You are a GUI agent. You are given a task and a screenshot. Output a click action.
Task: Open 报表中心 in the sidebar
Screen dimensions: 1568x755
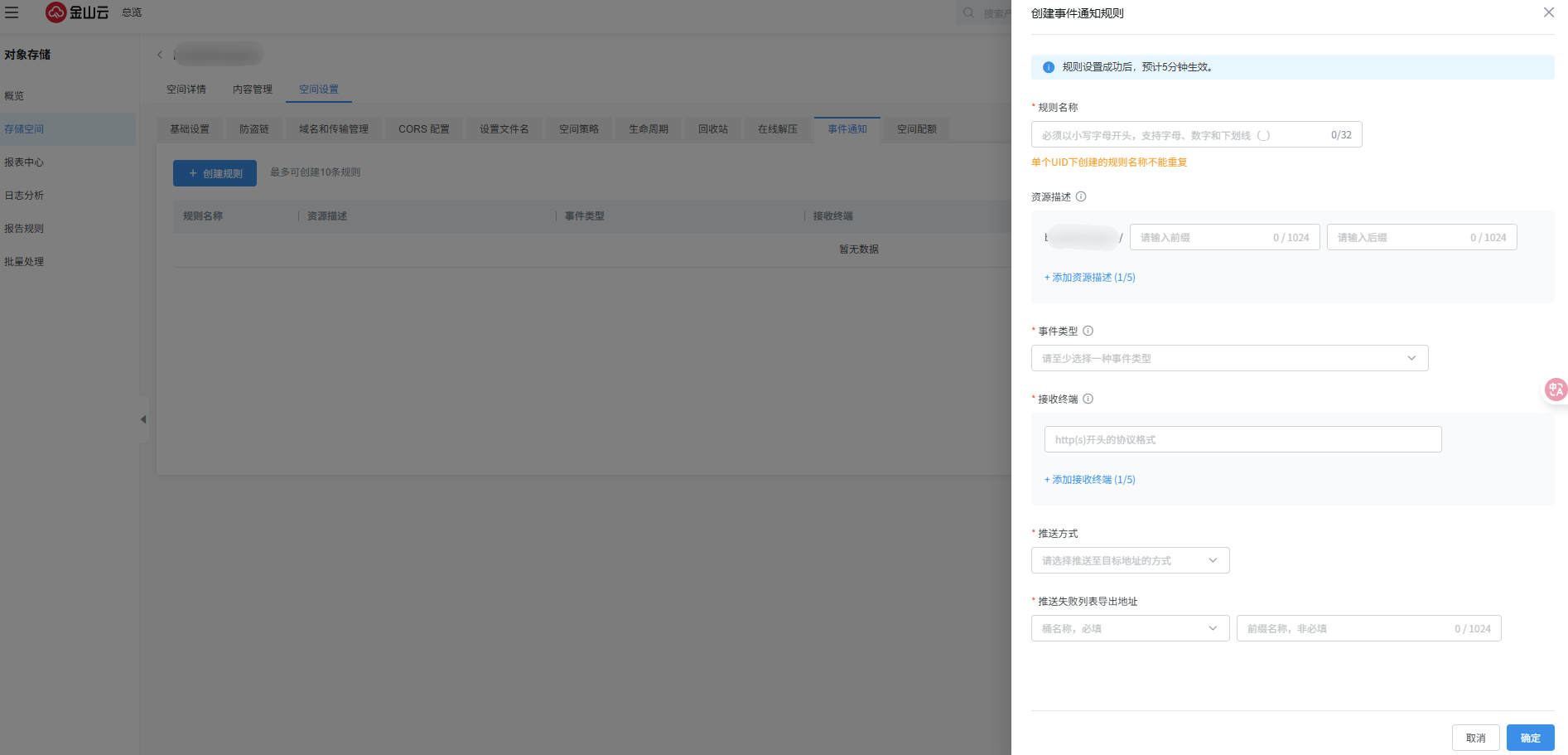coord(68,162)
